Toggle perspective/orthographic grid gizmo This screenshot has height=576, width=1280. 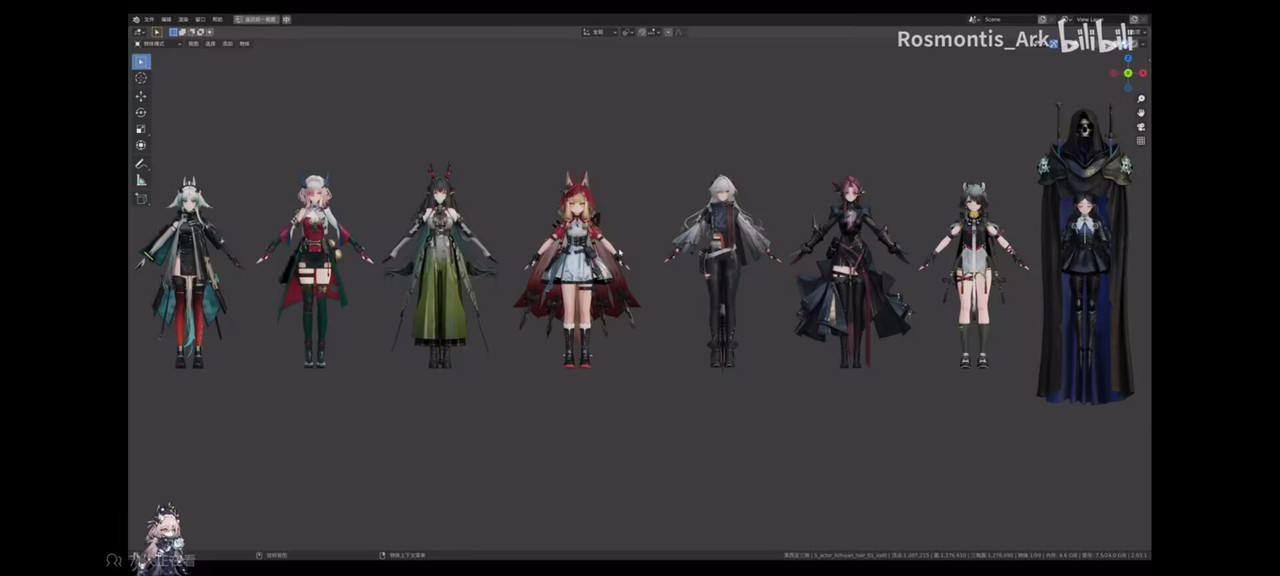pyautogui.click(x=1141, y=141)
